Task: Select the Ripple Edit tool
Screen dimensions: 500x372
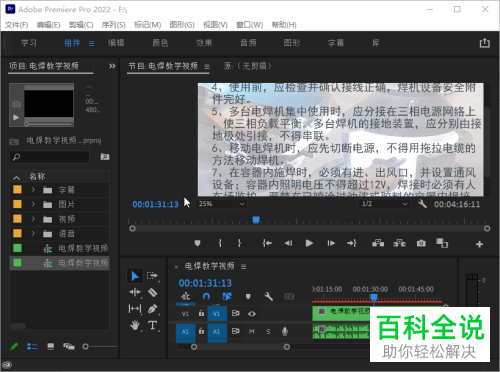Action: point(135,292)
